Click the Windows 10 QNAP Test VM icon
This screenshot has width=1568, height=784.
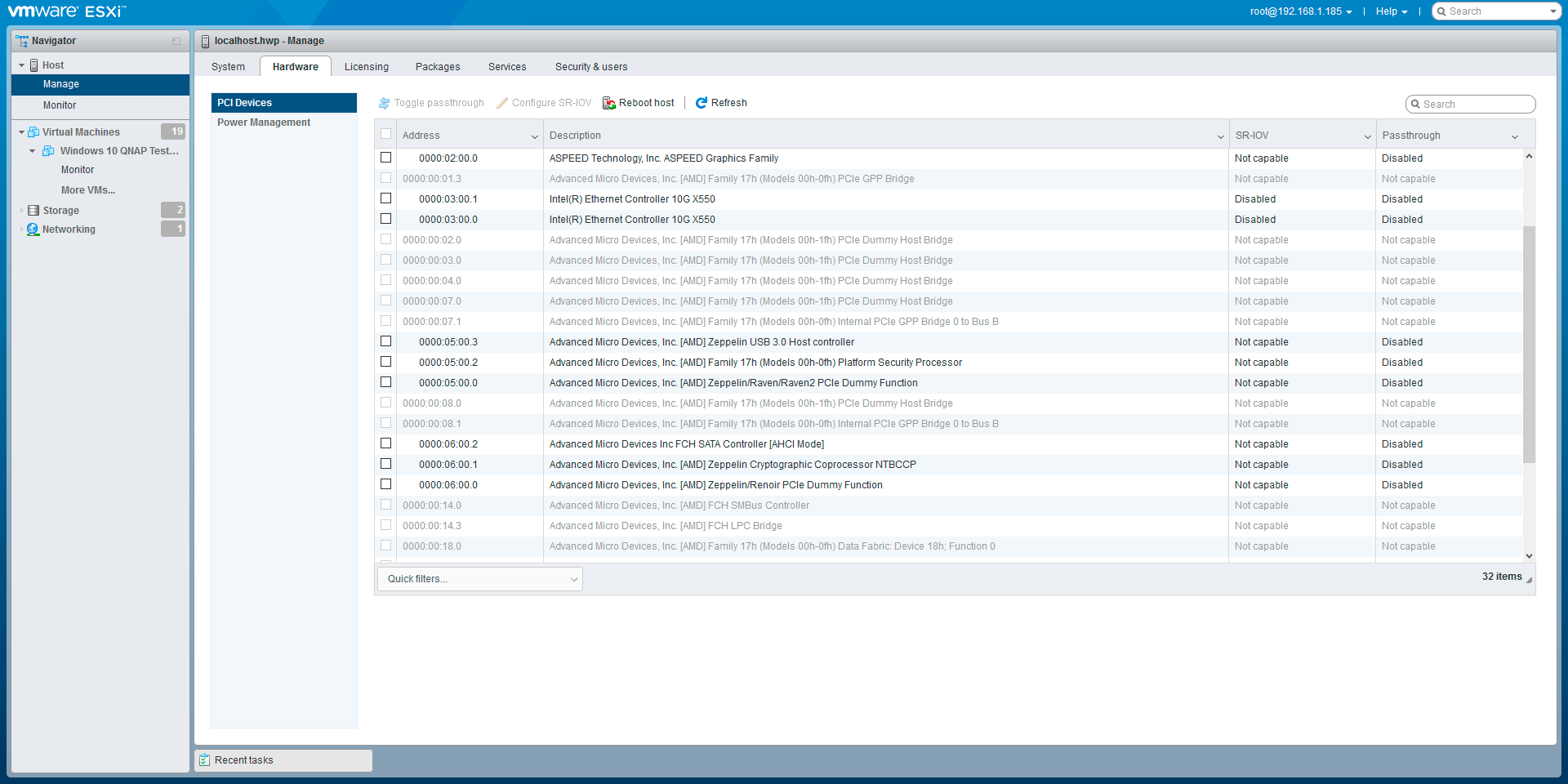point(48,151)
